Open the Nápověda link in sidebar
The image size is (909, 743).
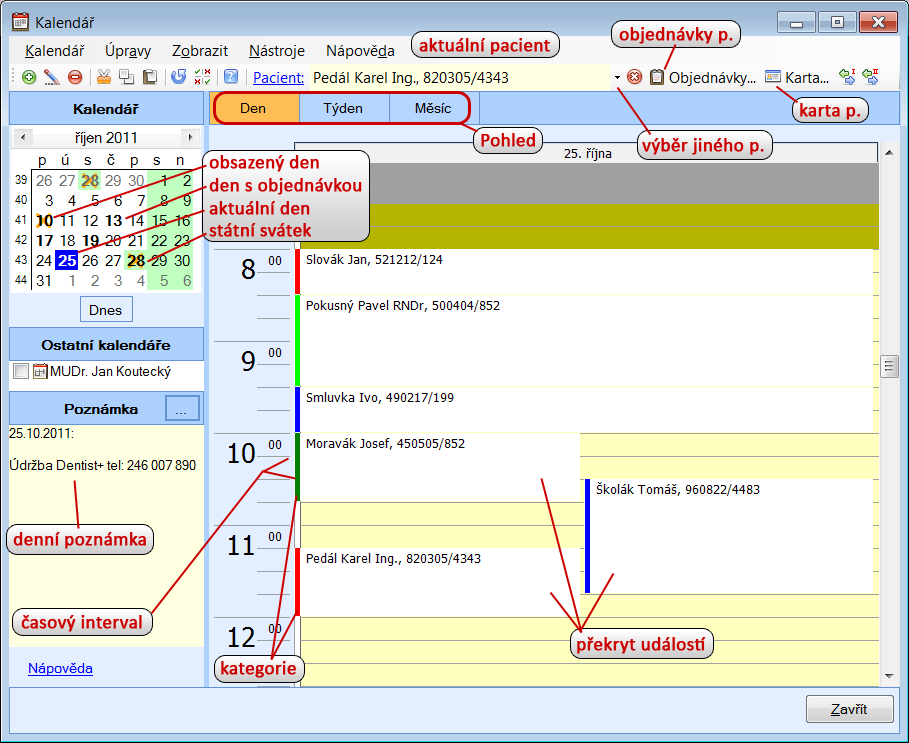[60, 668]
